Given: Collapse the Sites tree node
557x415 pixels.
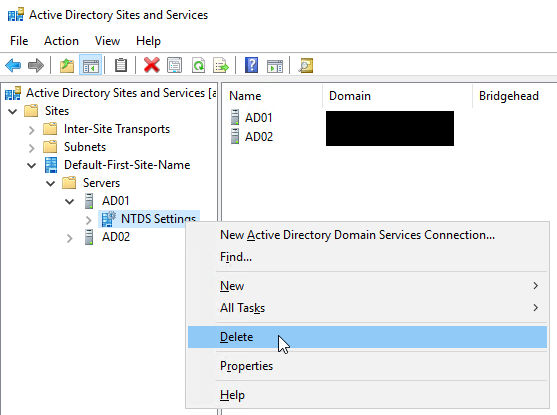Looking at the screenshot, I should coord(13,112).
